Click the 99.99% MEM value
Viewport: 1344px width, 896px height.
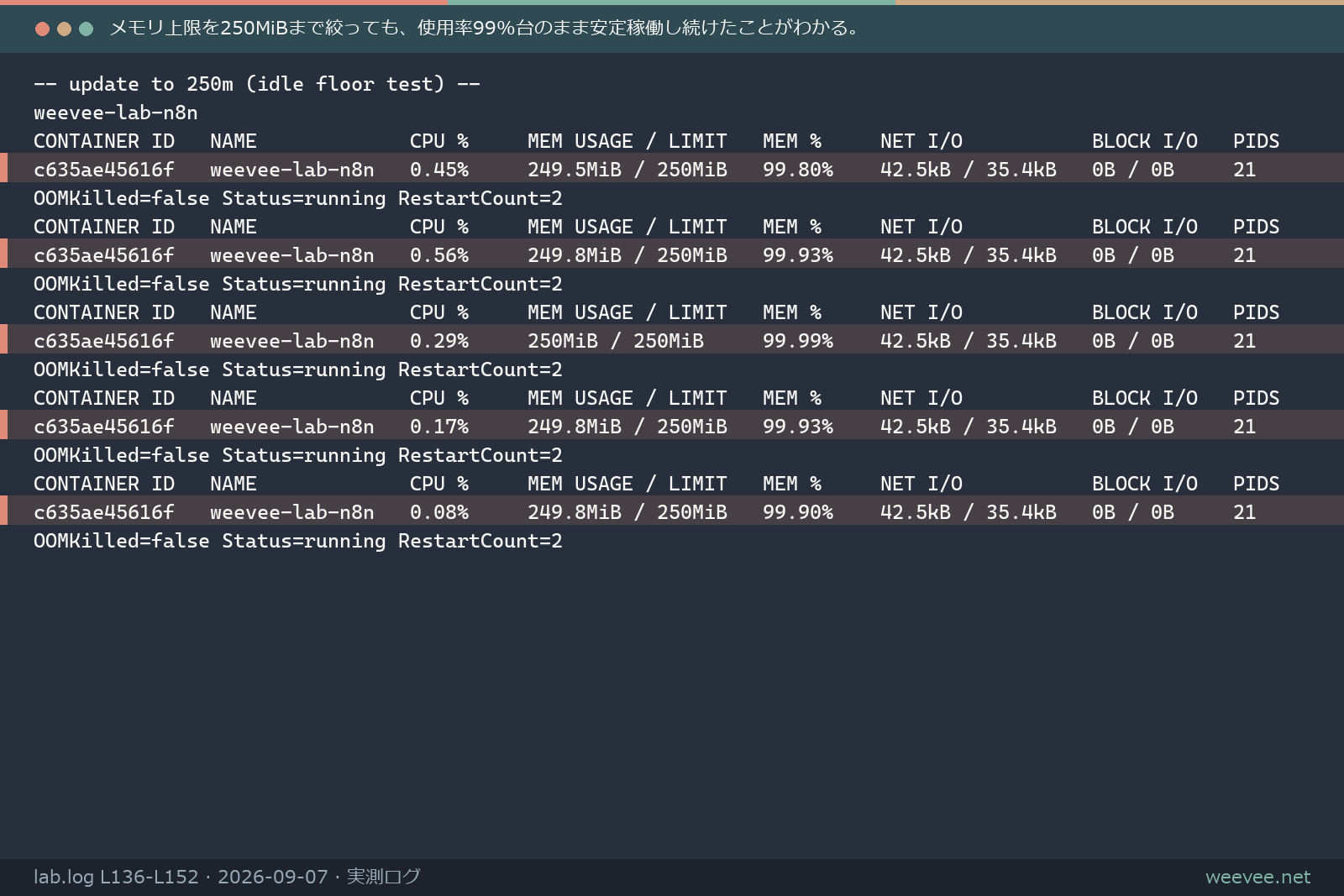798,341
